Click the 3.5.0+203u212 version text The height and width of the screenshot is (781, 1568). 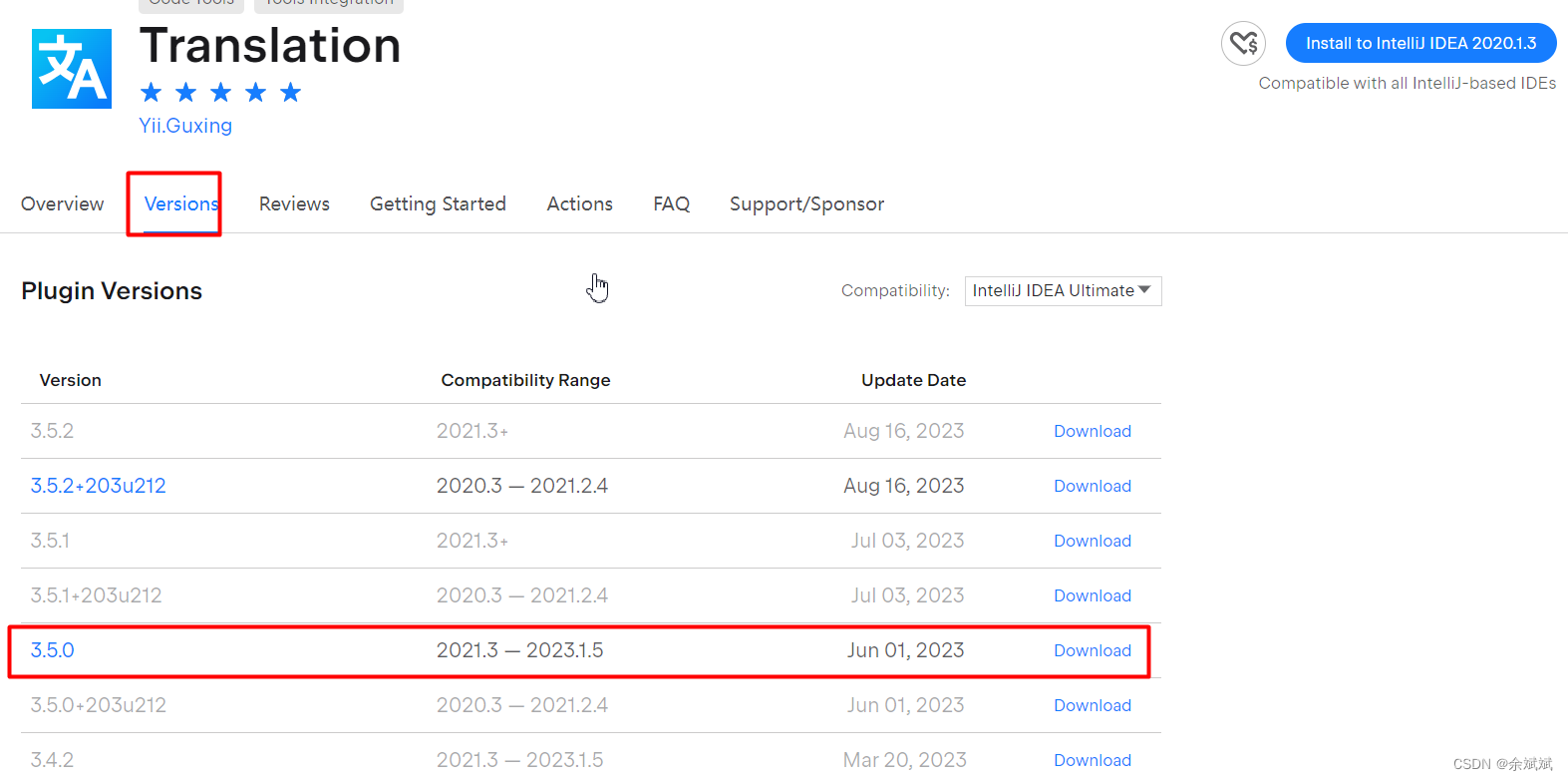coord(98,705)
